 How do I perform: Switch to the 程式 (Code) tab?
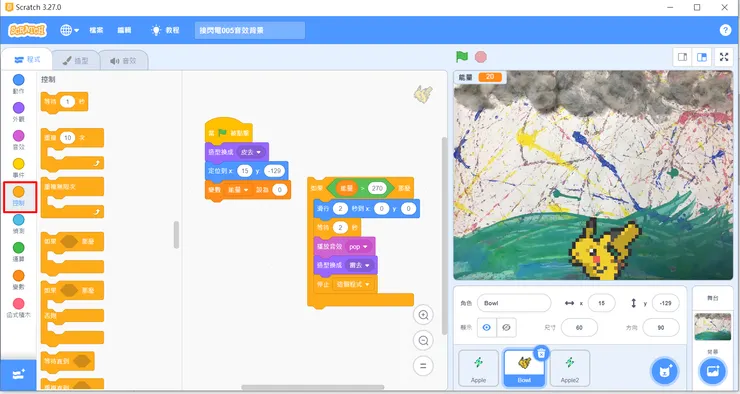pos(27,59)
